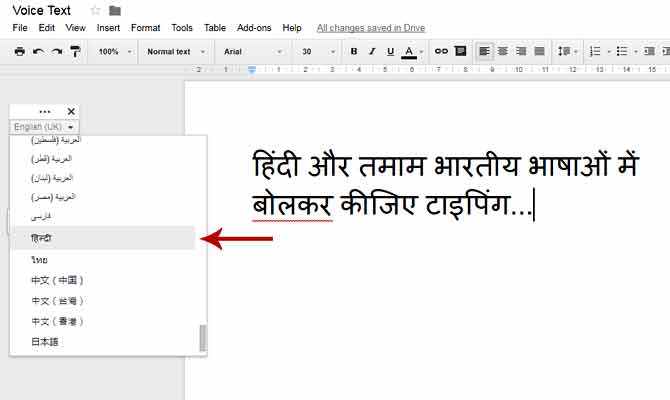670x400 pixels.
Task: Star the Voice Text document
Action: click(95, 10)
